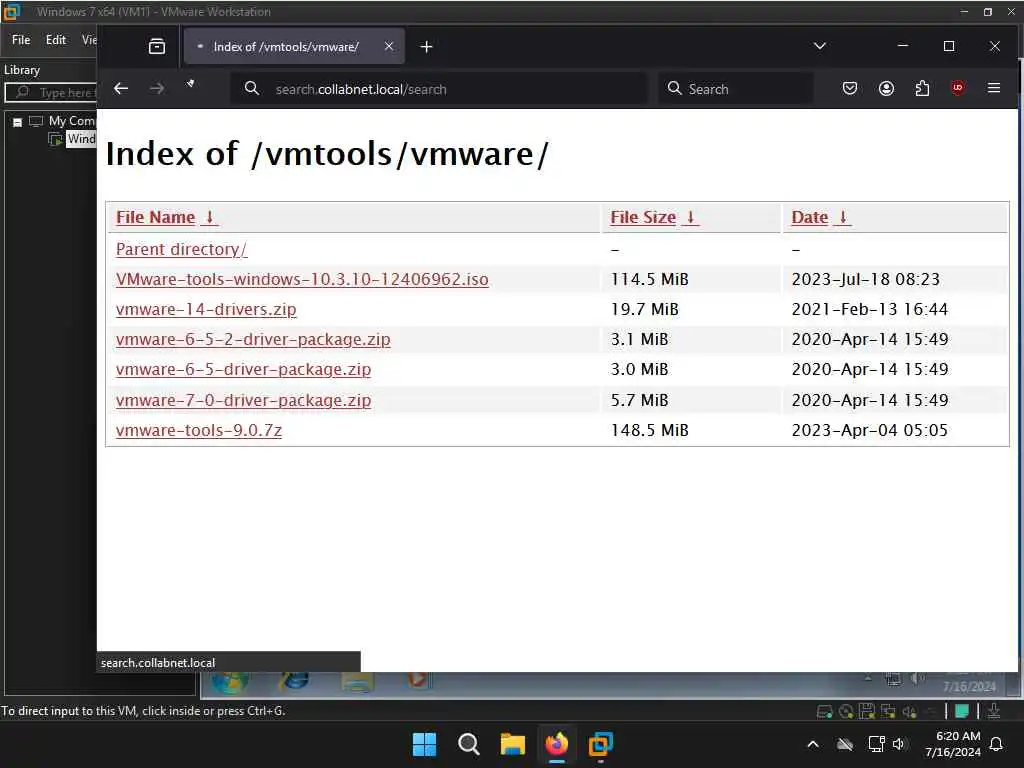Click the VMware Workstation title bar logo
The height and width of the screenshot is (768, 1024).
pos(12,12)
